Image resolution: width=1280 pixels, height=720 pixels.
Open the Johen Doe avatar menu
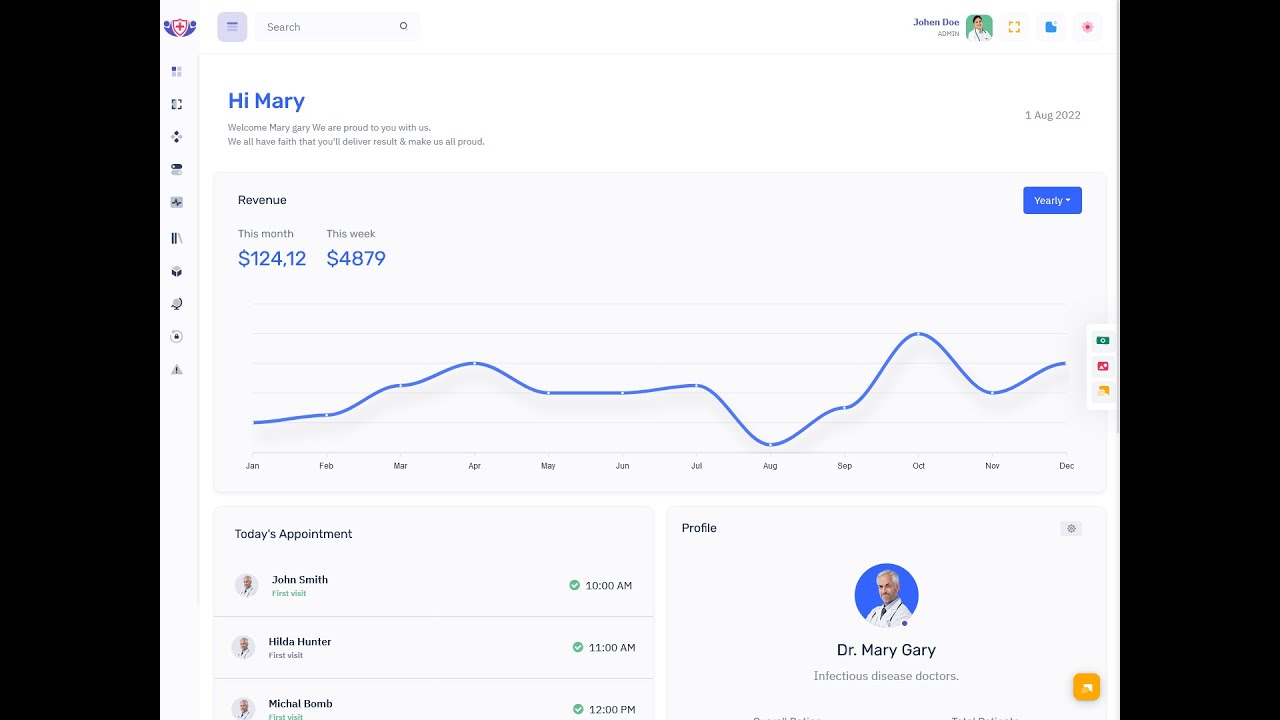click(x=979, y=28)
